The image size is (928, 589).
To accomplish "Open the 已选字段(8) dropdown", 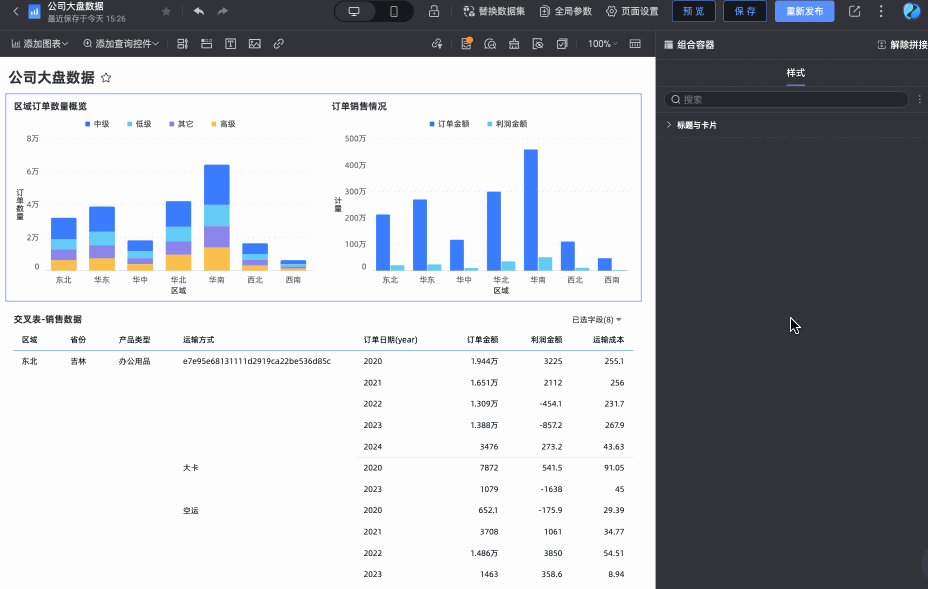I will (597, 320).
